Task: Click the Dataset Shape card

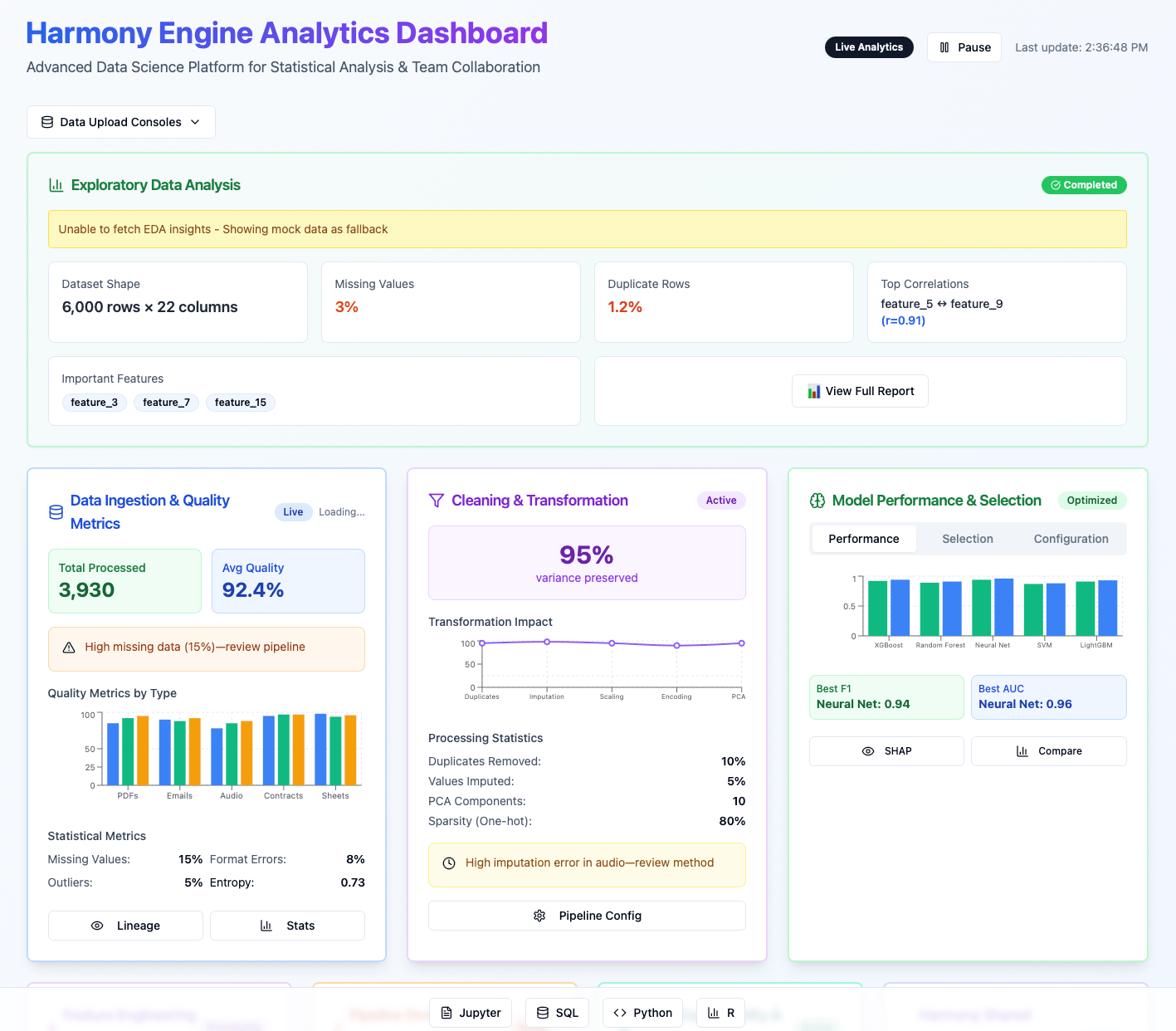Action: coord(178,302)
